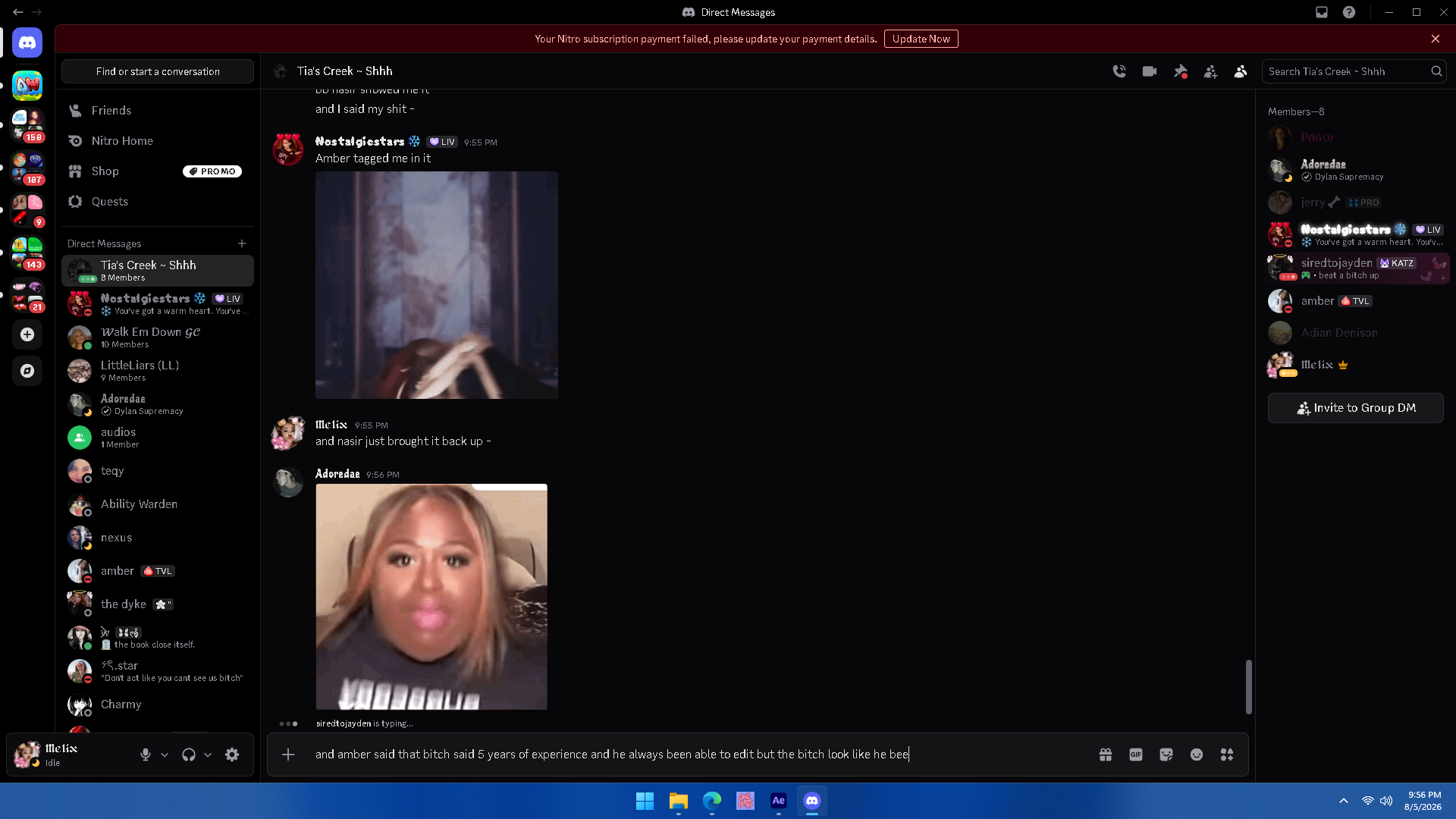Click the chat scrollbar thumb
This screenshot has width=1456, height=819.
pos(1248,686)
